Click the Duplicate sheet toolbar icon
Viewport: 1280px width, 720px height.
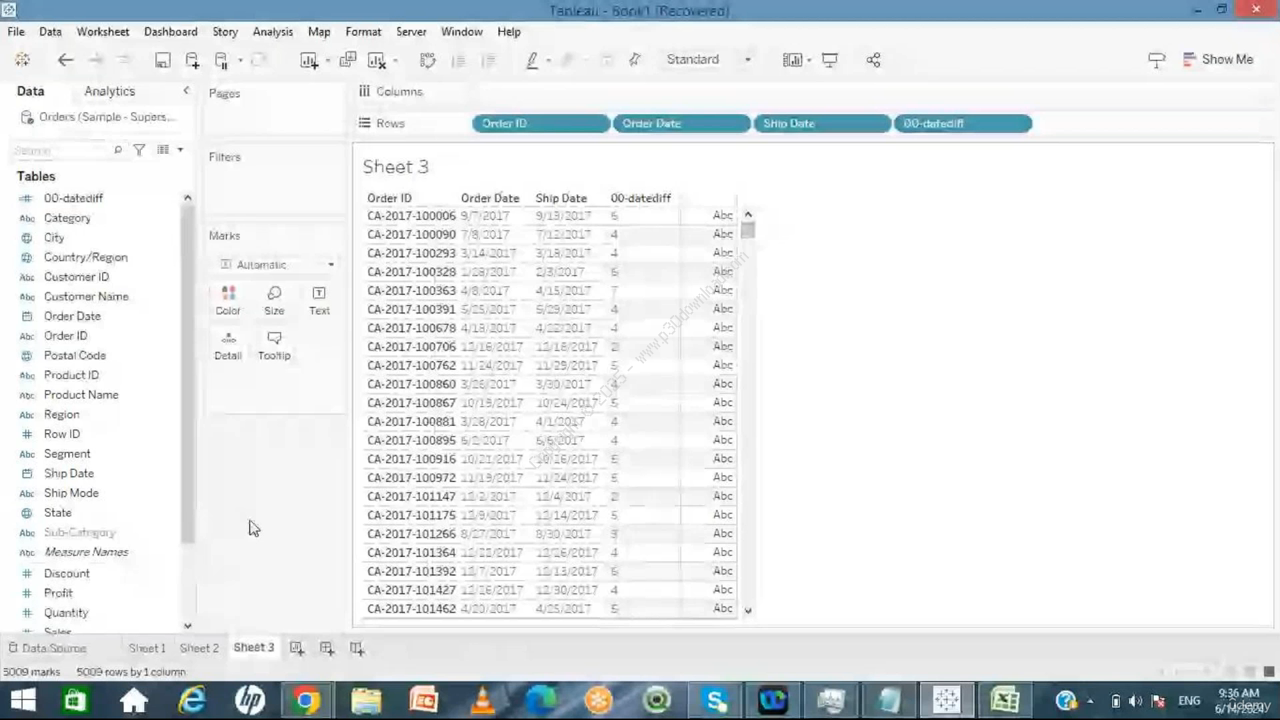click(x=347, y=60)
